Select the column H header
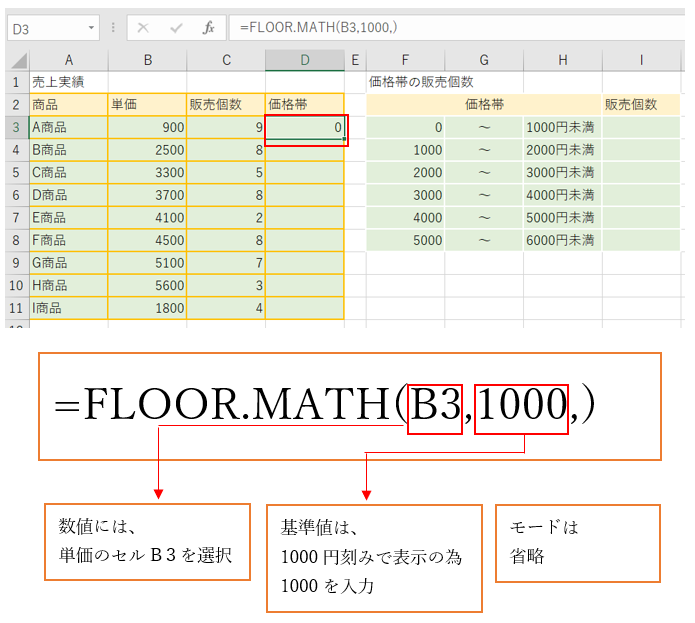695x623 pixels. pos(563,60)
